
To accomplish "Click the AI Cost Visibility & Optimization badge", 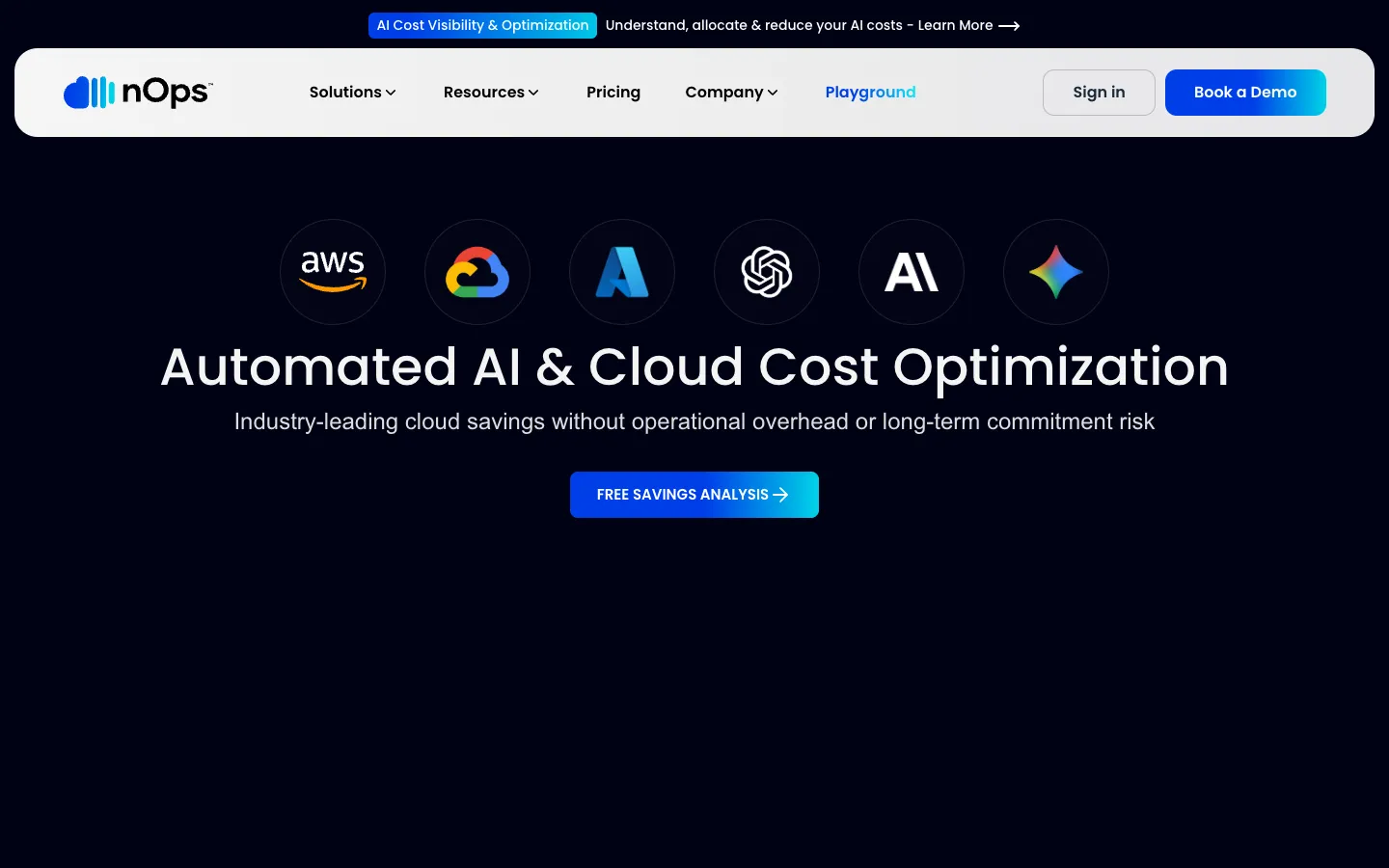I will (x=482, y=25).
